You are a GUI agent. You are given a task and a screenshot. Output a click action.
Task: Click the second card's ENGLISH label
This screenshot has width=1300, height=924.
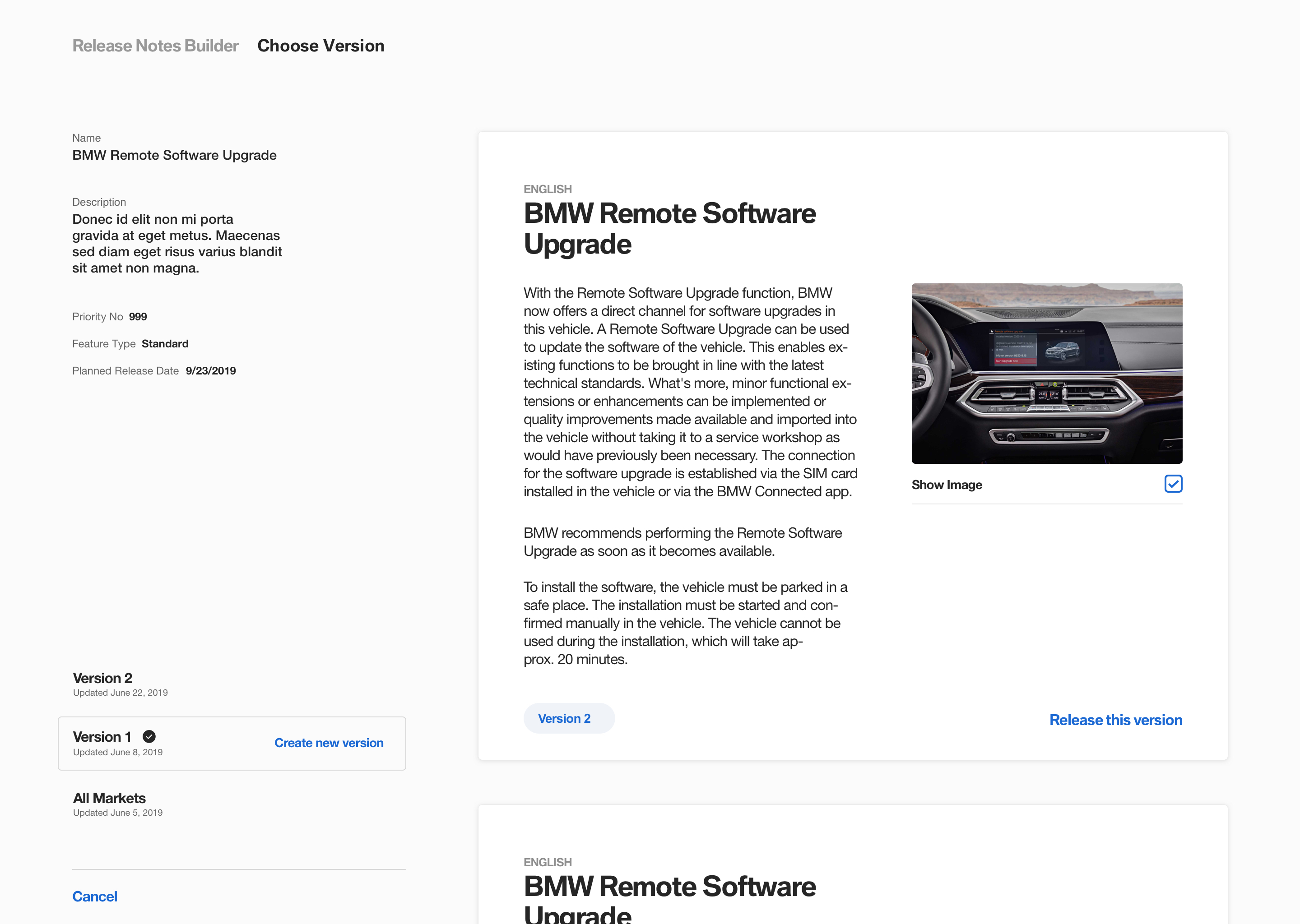[x=548, y=862]
